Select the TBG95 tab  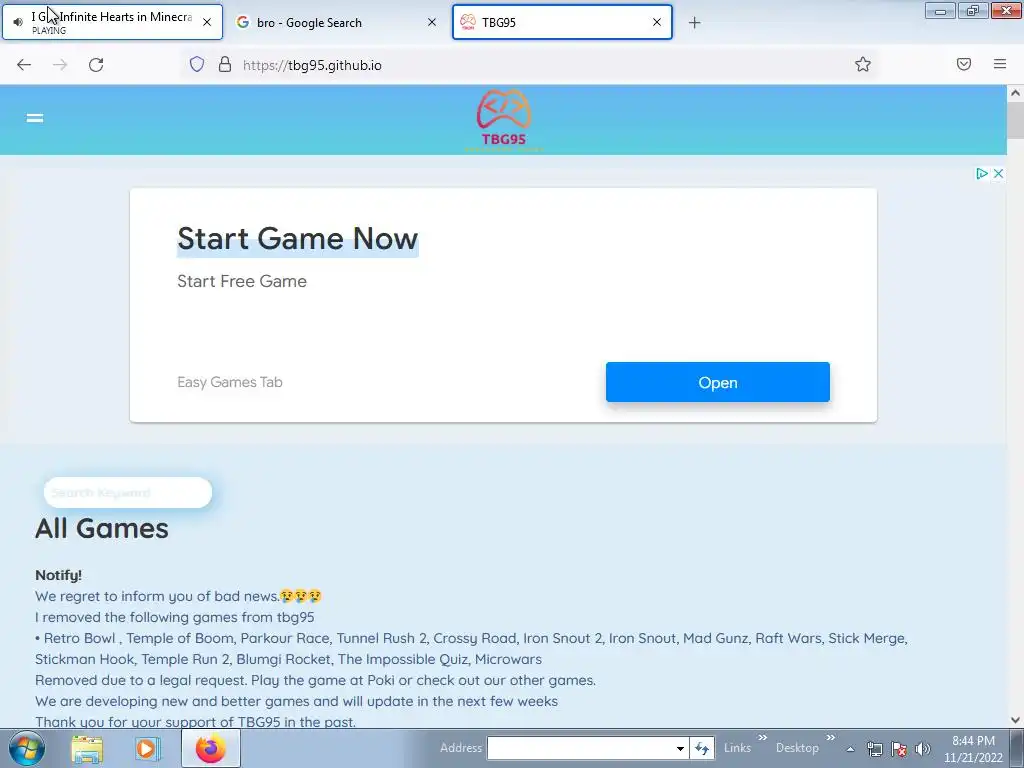[x=562, y=22]
